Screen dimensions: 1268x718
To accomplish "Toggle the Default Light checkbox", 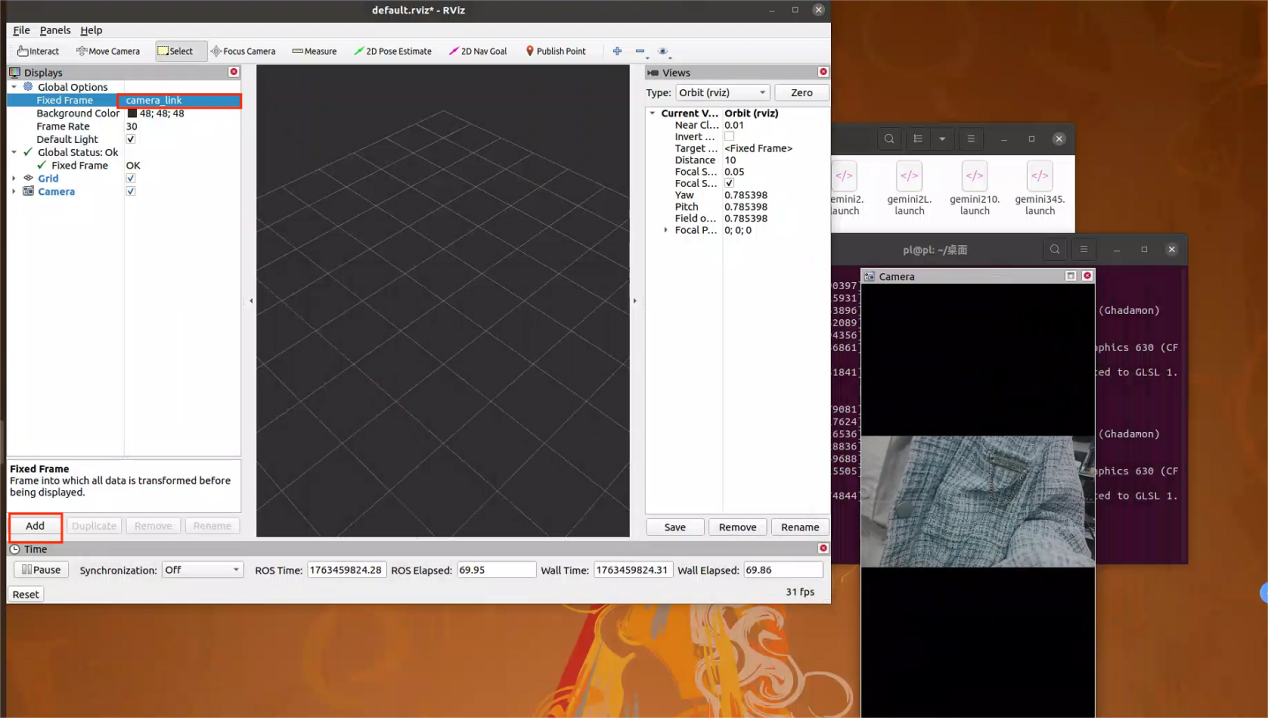I will [131, 140].
